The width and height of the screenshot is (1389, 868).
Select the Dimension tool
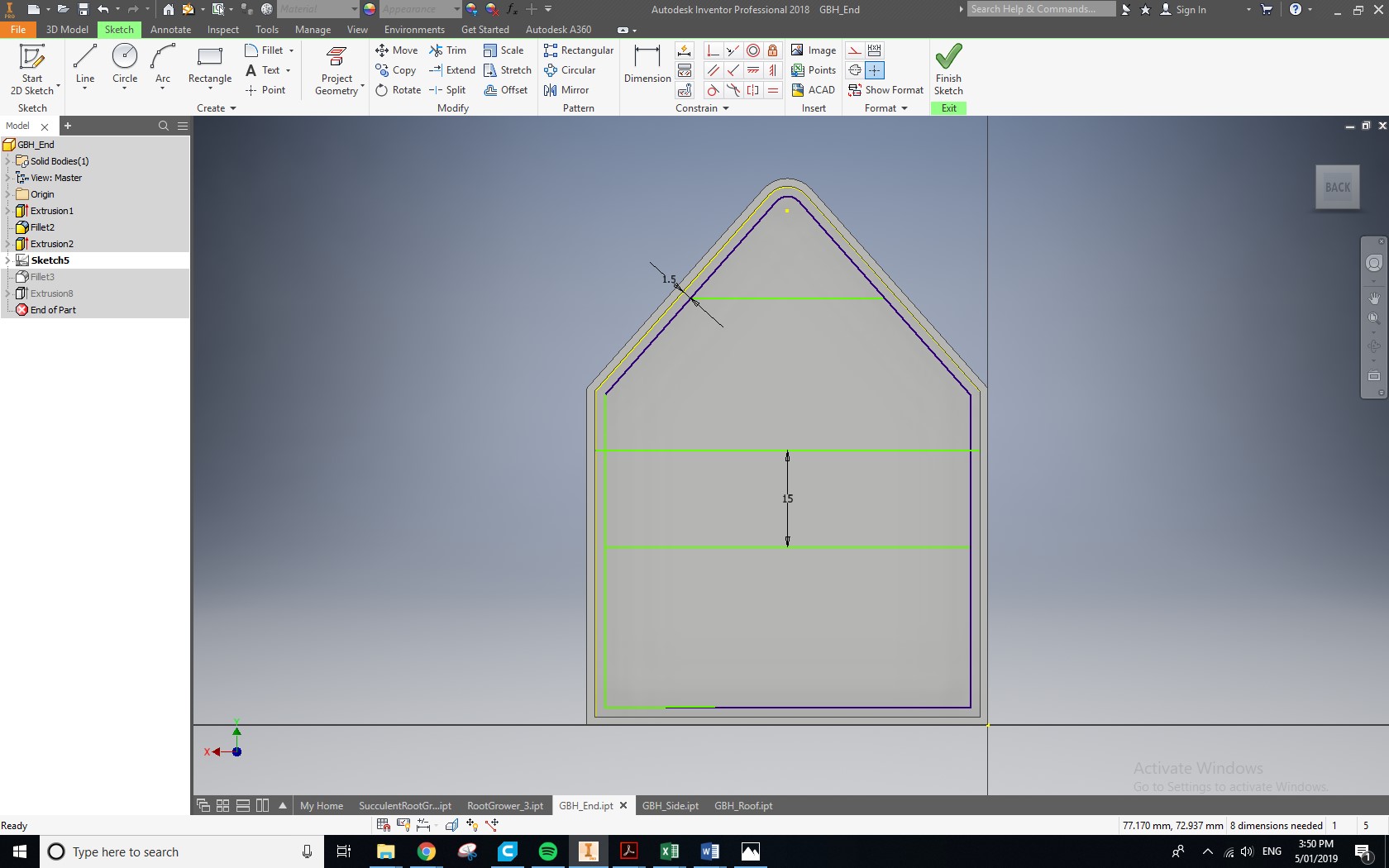coord(647,64)
